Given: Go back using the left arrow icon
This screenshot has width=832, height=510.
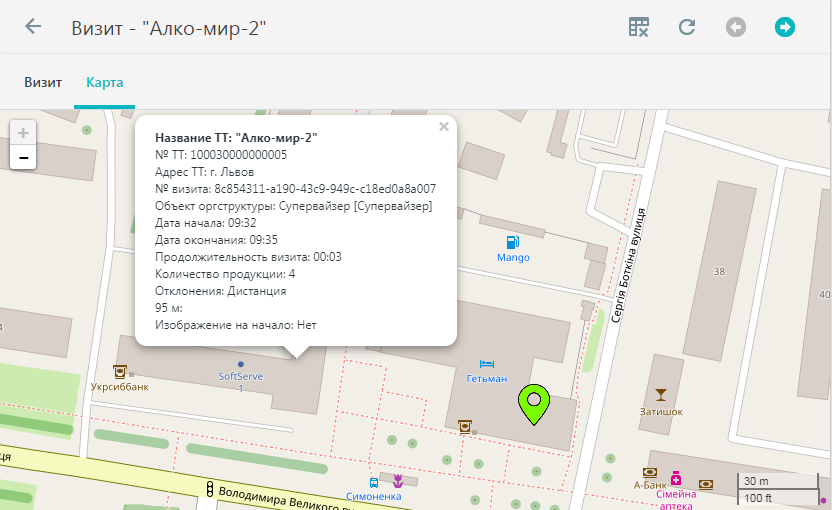Looking at the screenshot, I should pos(33,27).
